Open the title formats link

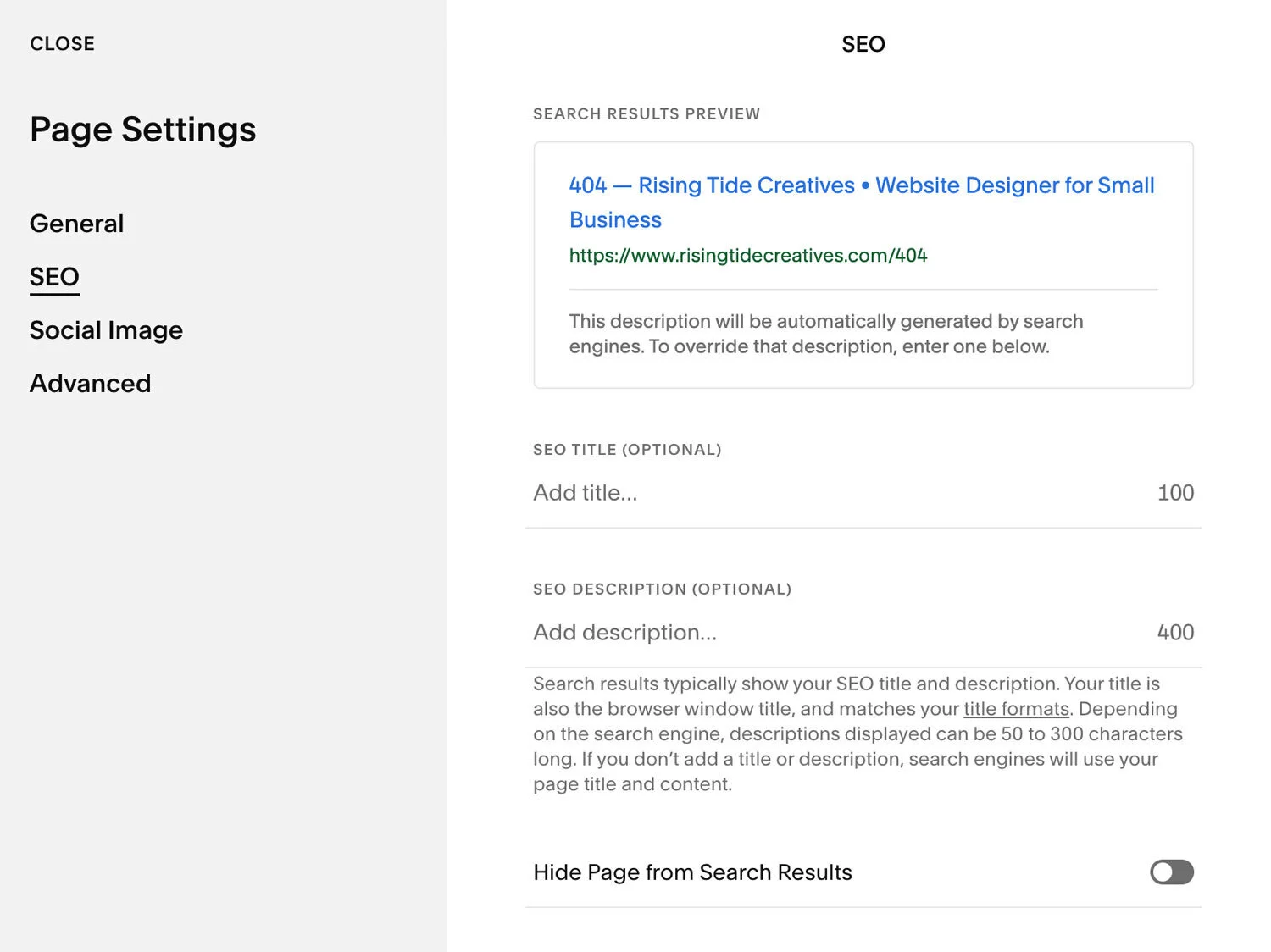(1016, 709)
